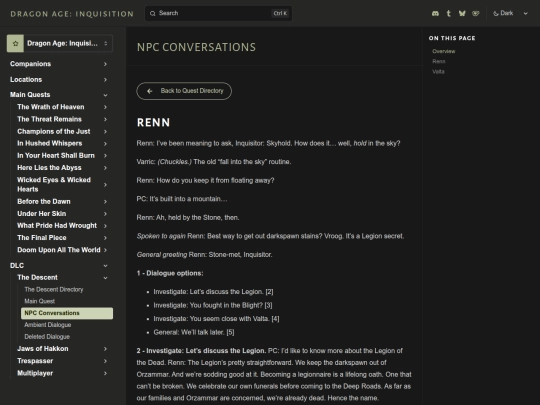Open In Hushed Whispers quest

coord(50,143)
